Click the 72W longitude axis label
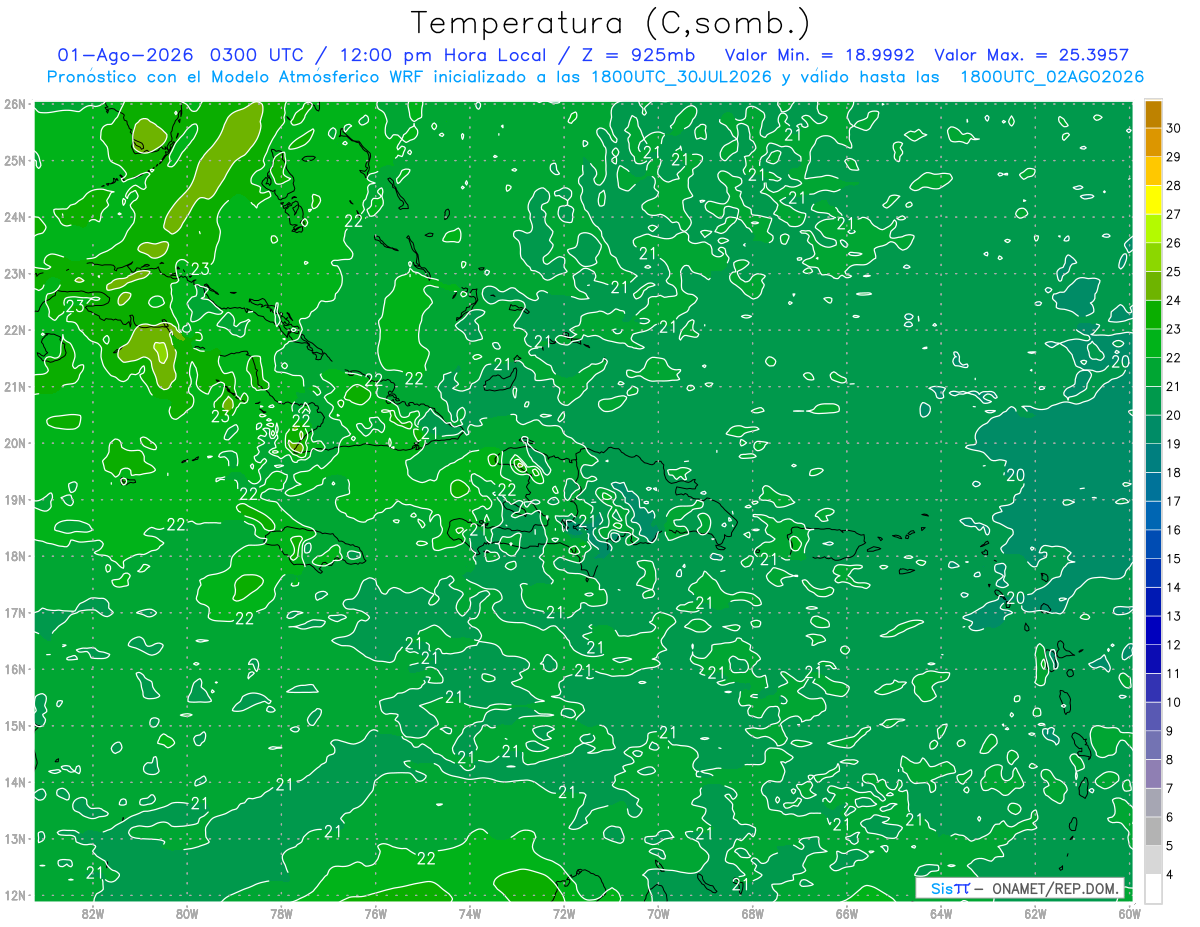Viewport: 1200px width, 927px height. click(x=564, y=913)
